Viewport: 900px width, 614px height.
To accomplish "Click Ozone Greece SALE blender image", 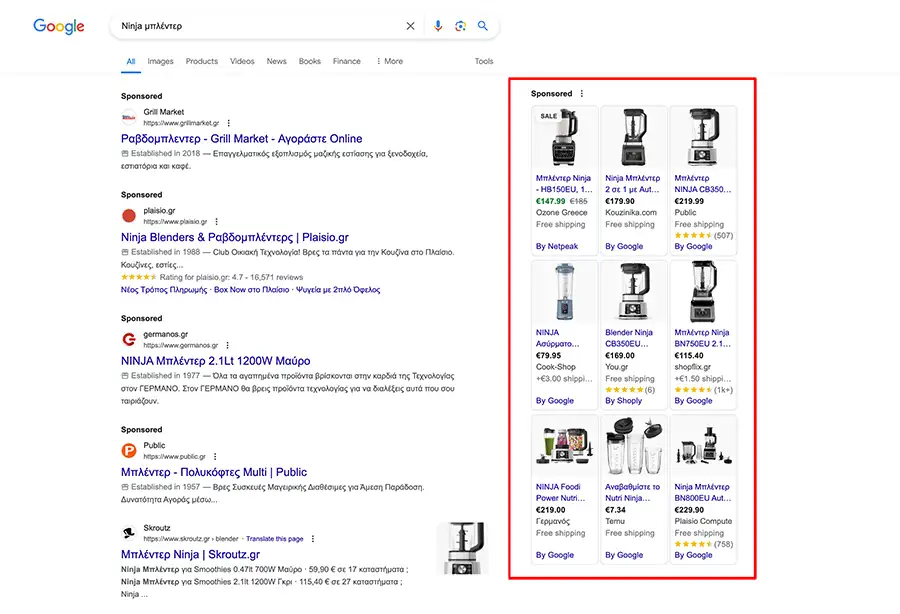I will tap(565, 137).
